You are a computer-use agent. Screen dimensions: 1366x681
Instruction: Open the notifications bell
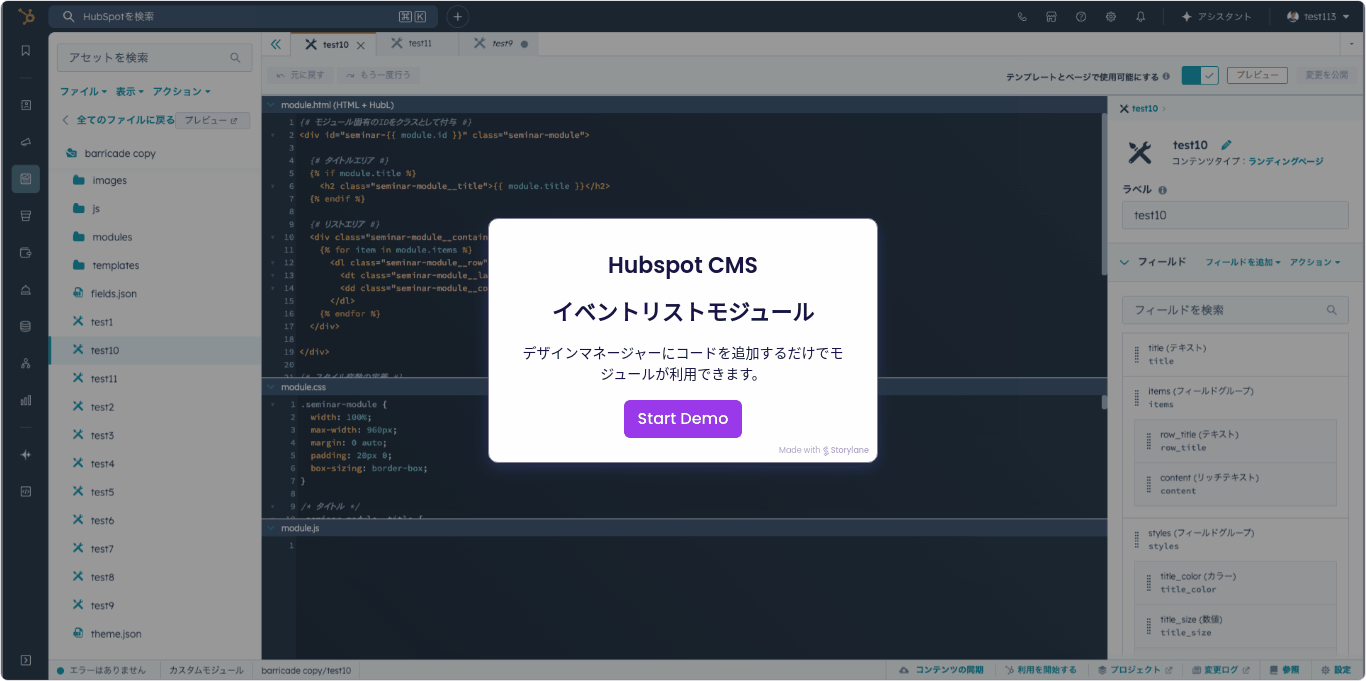[x=1140, y=17]
